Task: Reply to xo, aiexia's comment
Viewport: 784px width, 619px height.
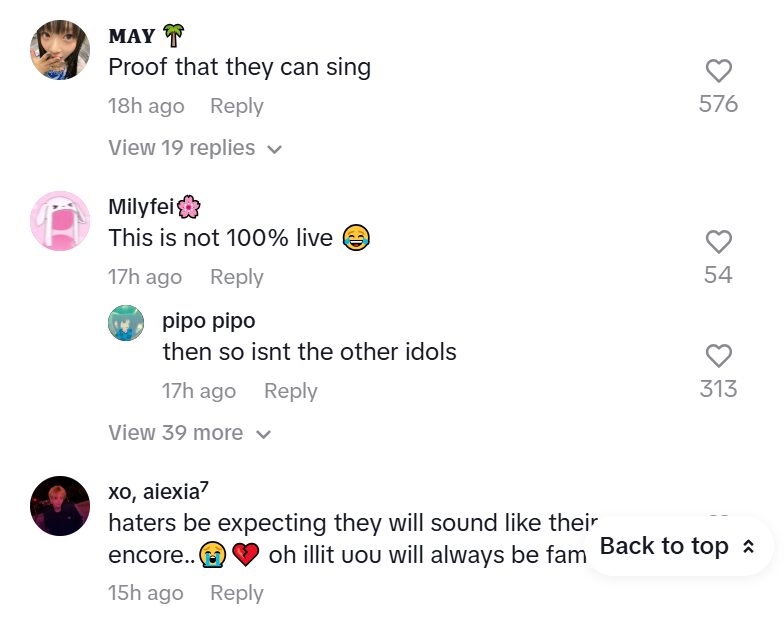Action: (237, 592)
